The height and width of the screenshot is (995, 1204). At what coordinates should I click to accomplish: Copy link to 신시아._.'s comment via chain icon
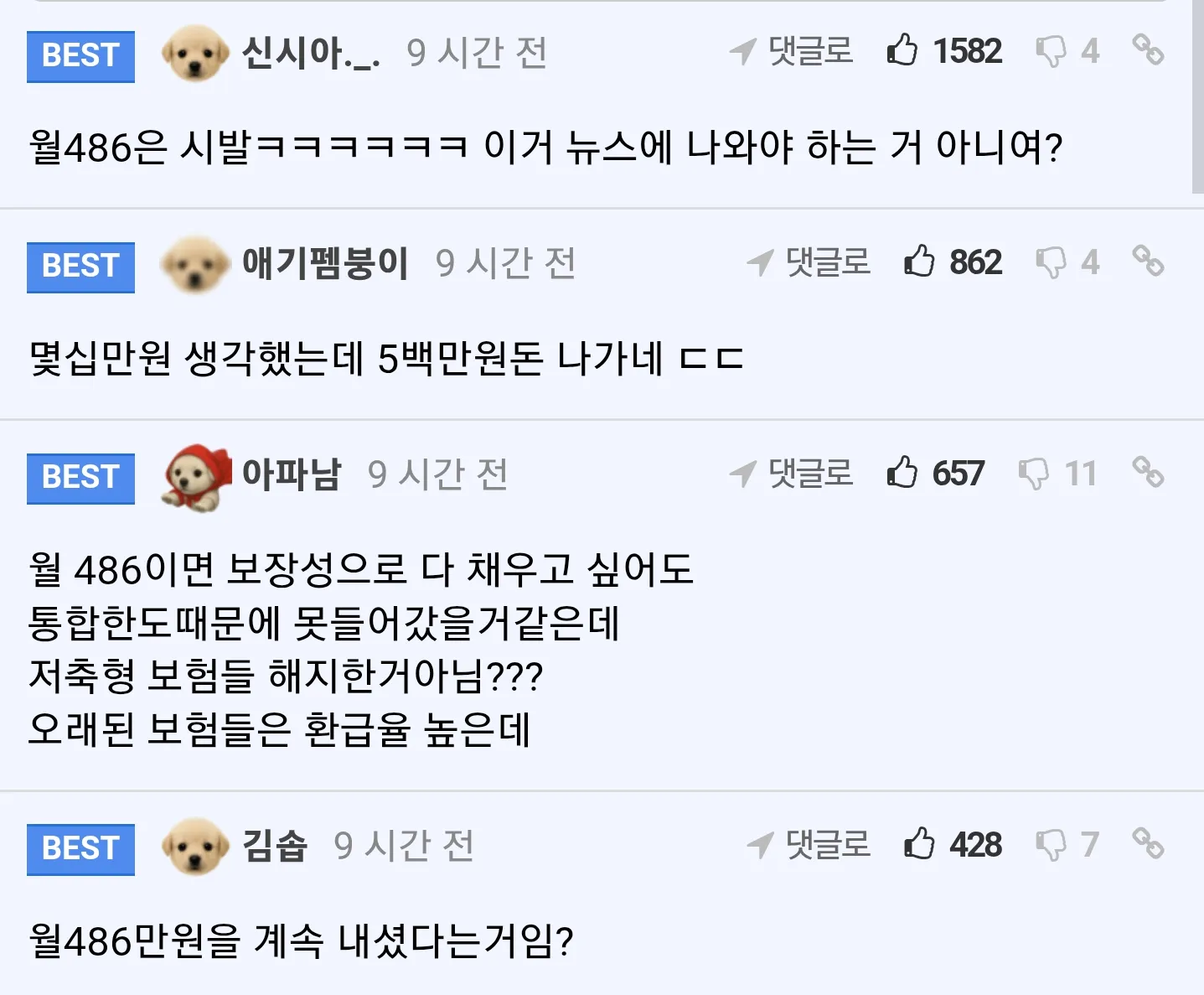click(1150, 52)
